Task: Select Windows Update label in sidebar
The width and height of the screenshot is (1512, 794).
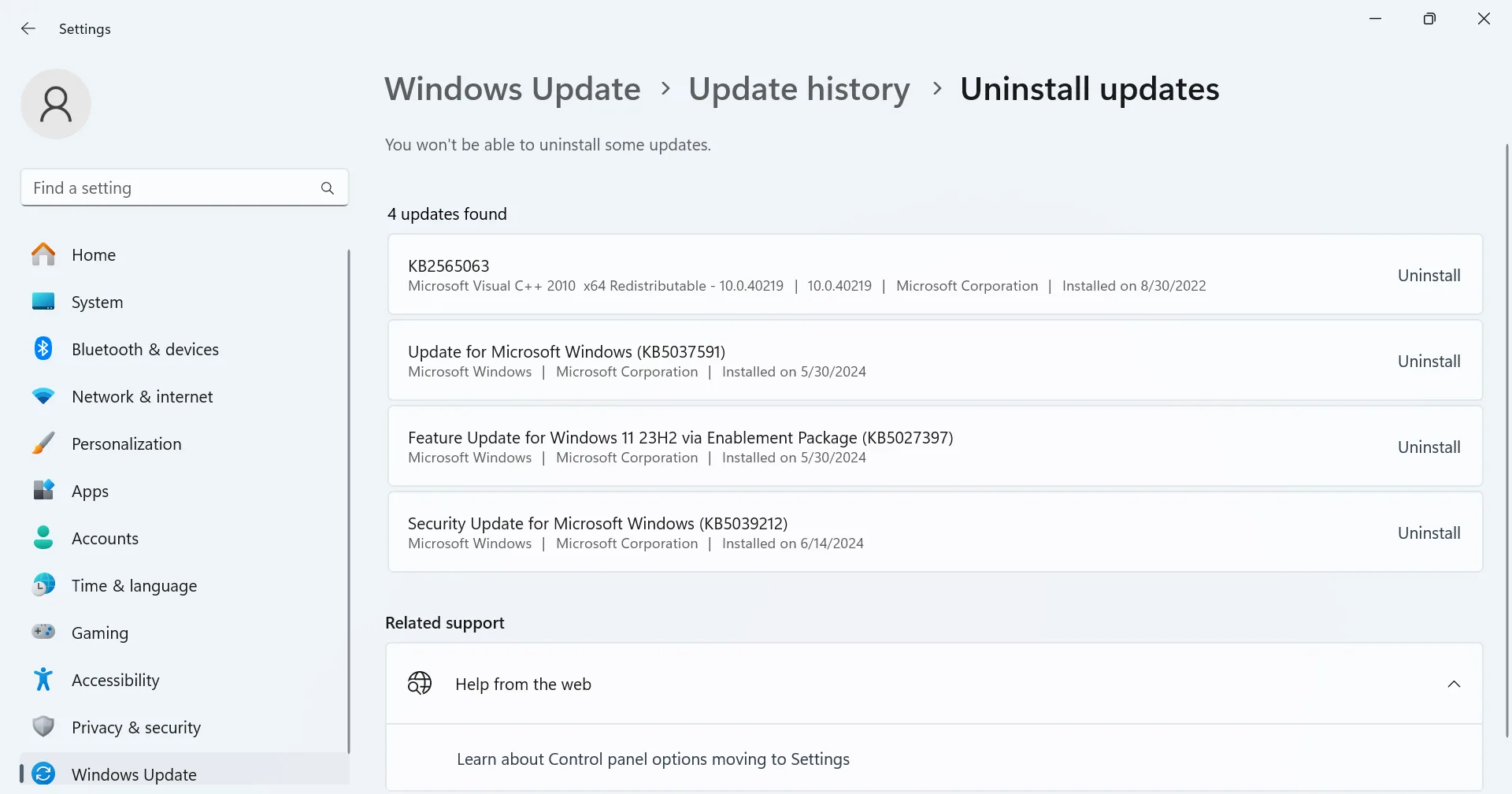Action: [x=134, y=774]
